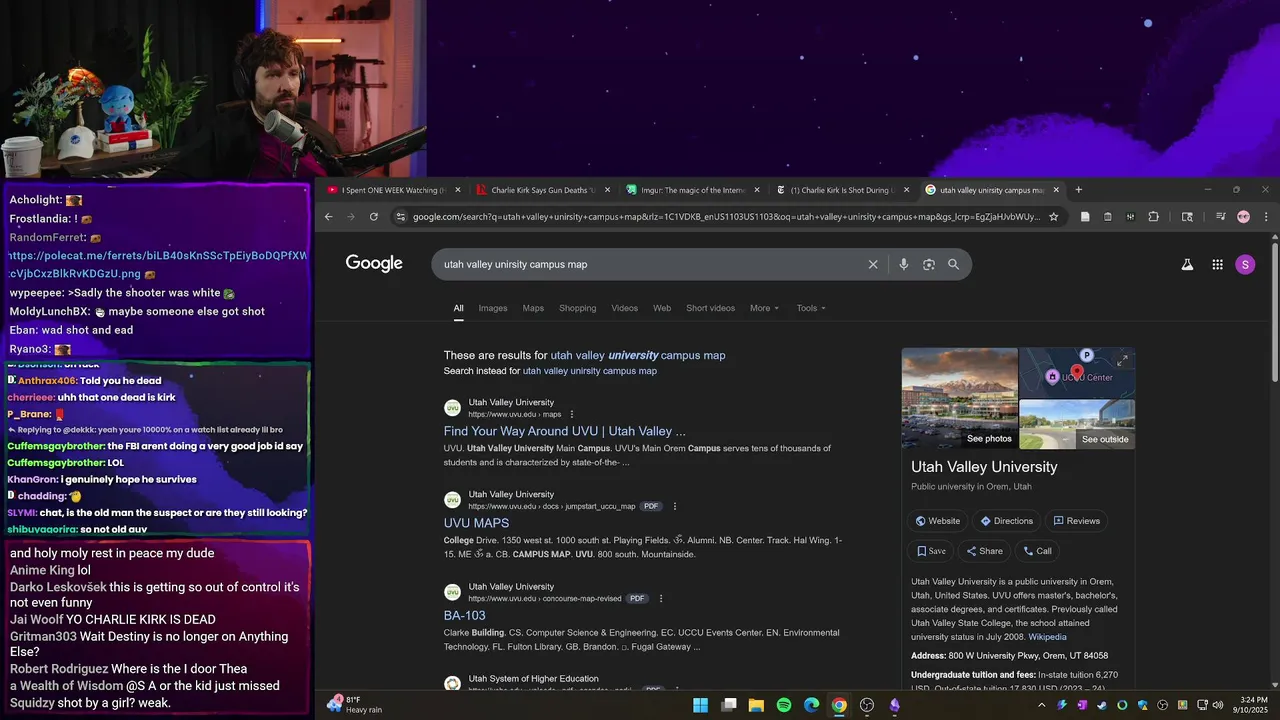Open Microsoft Edge from taskbar

tap(812, 705)
